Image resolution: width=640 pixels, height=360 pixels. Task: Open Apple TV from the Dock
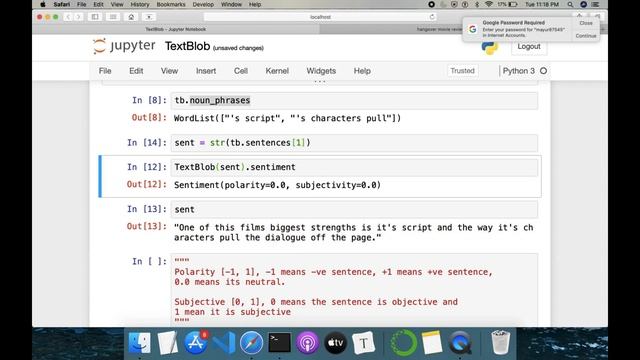(335, 342)
